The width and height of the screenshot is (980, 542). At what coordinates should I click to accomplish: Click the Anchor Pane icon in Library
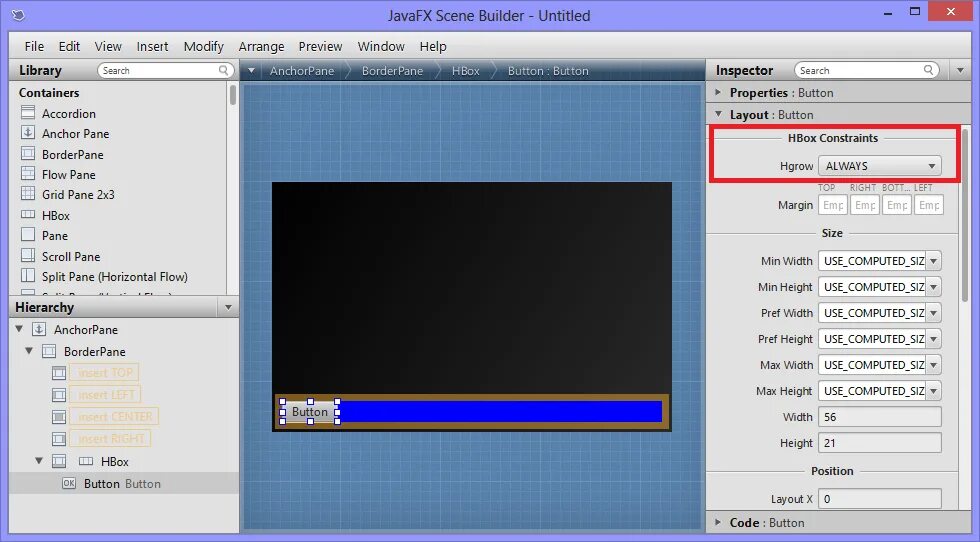pyautogui.click(x=28, y=133)
